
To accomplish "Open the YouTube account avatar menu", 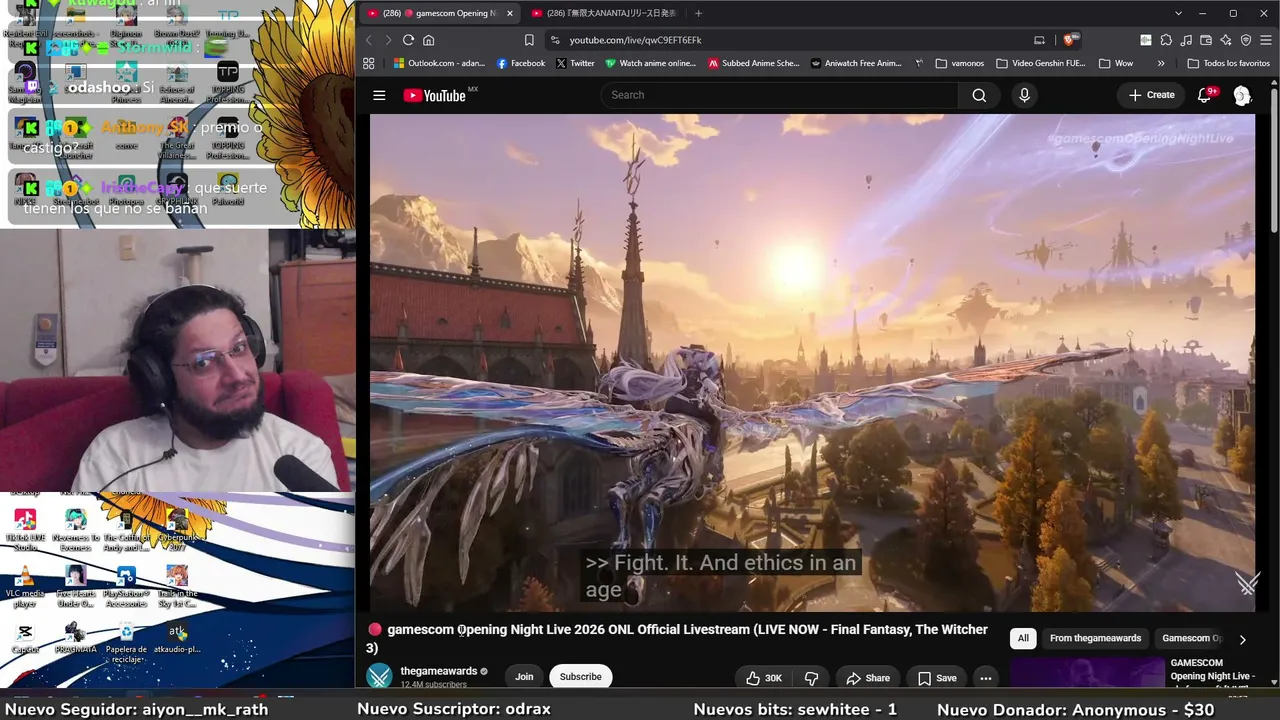I will 1242,95.
